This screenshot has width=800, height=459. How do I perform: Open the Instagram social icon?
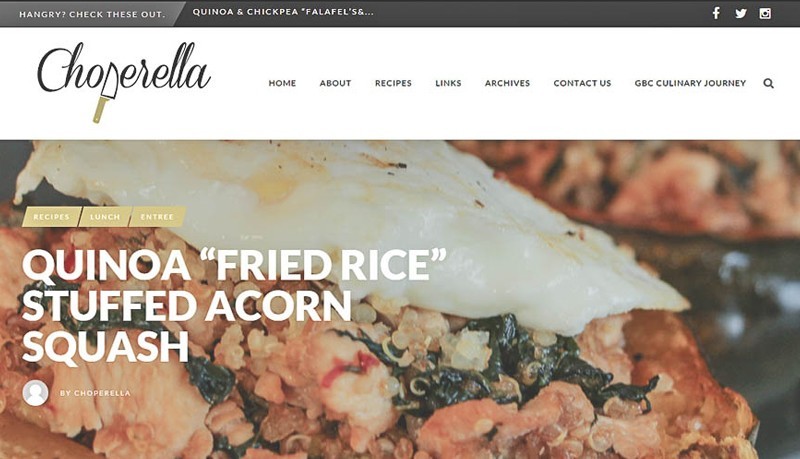click(765, 14)
